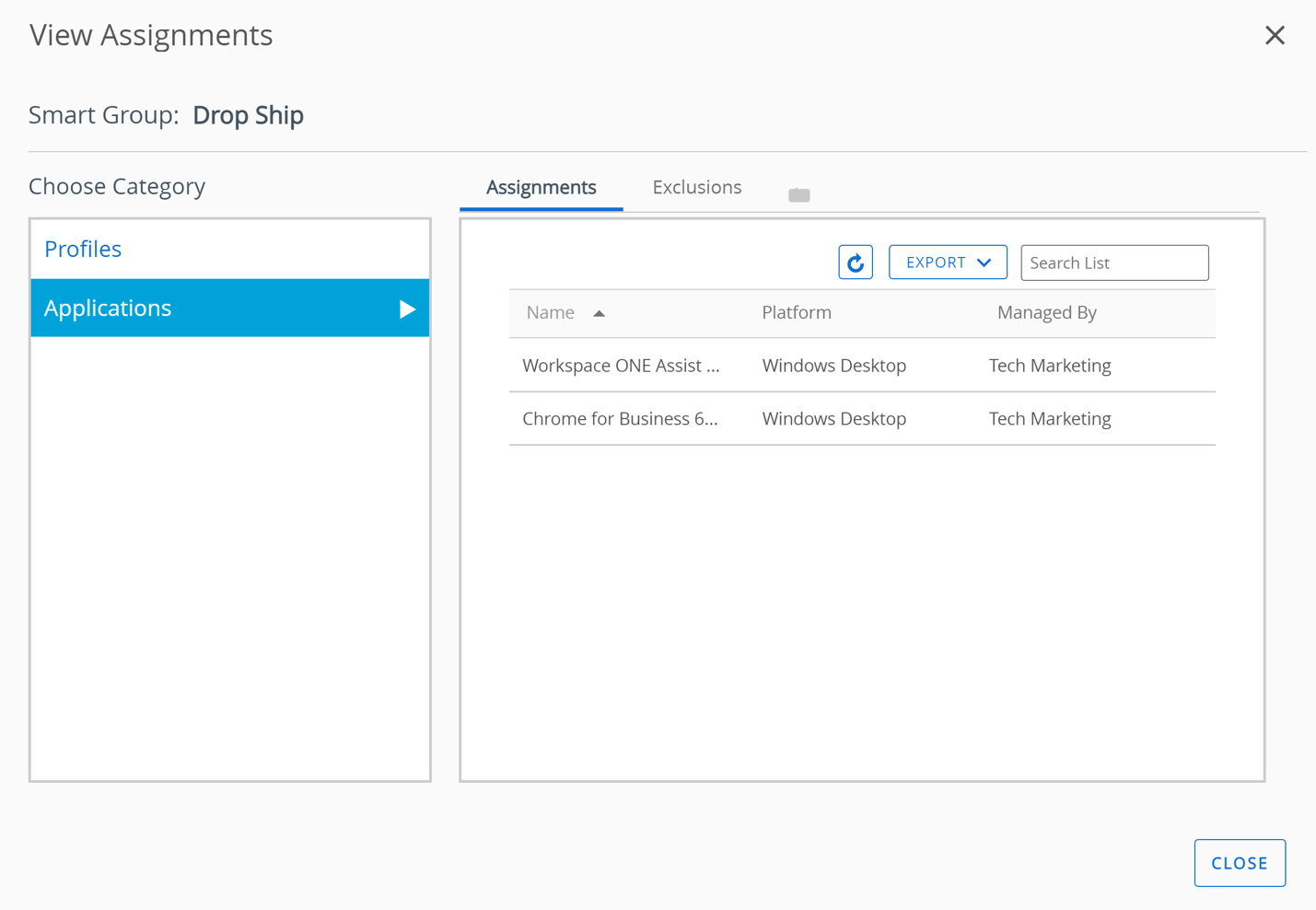The height and width of the screenshot is (910, 1316).
Task: Click the Export button's down chevron
Action: pyautogui.click(x=984, y=262)
